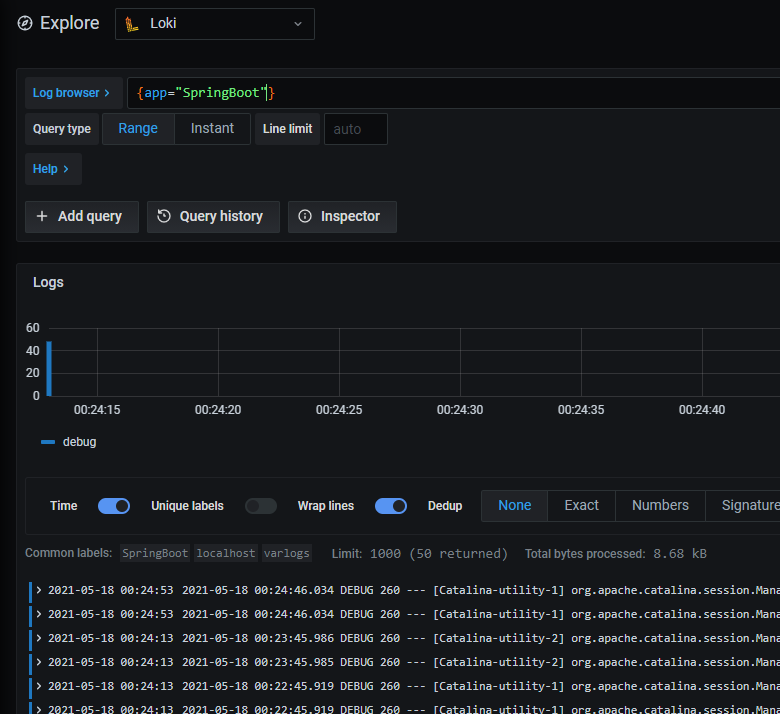The height and width of the screenshot is (714, 780).
Task: Click the Explore compass icon
Action: [25, 23]
